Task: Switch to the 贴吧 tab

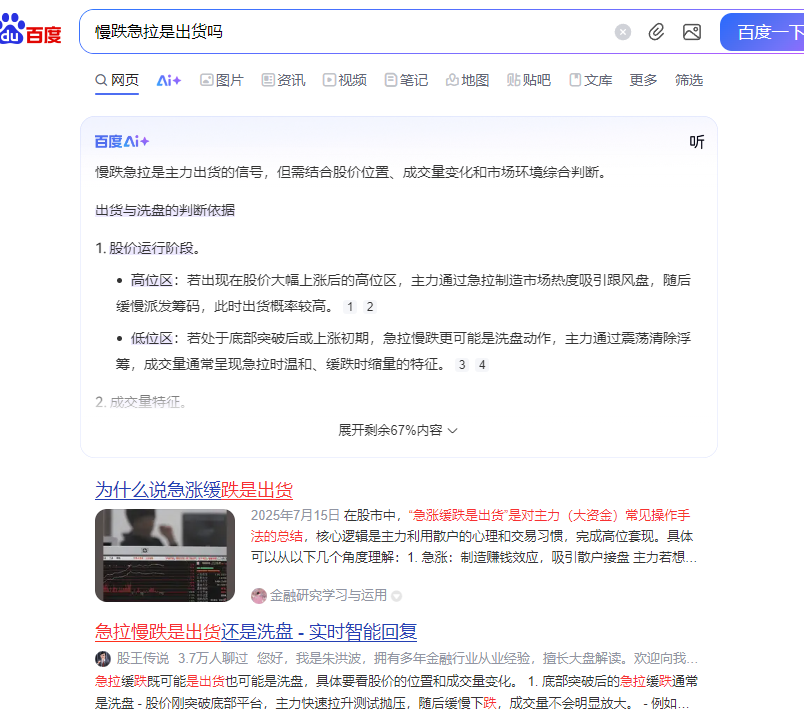Action: [x=529, y=80]
